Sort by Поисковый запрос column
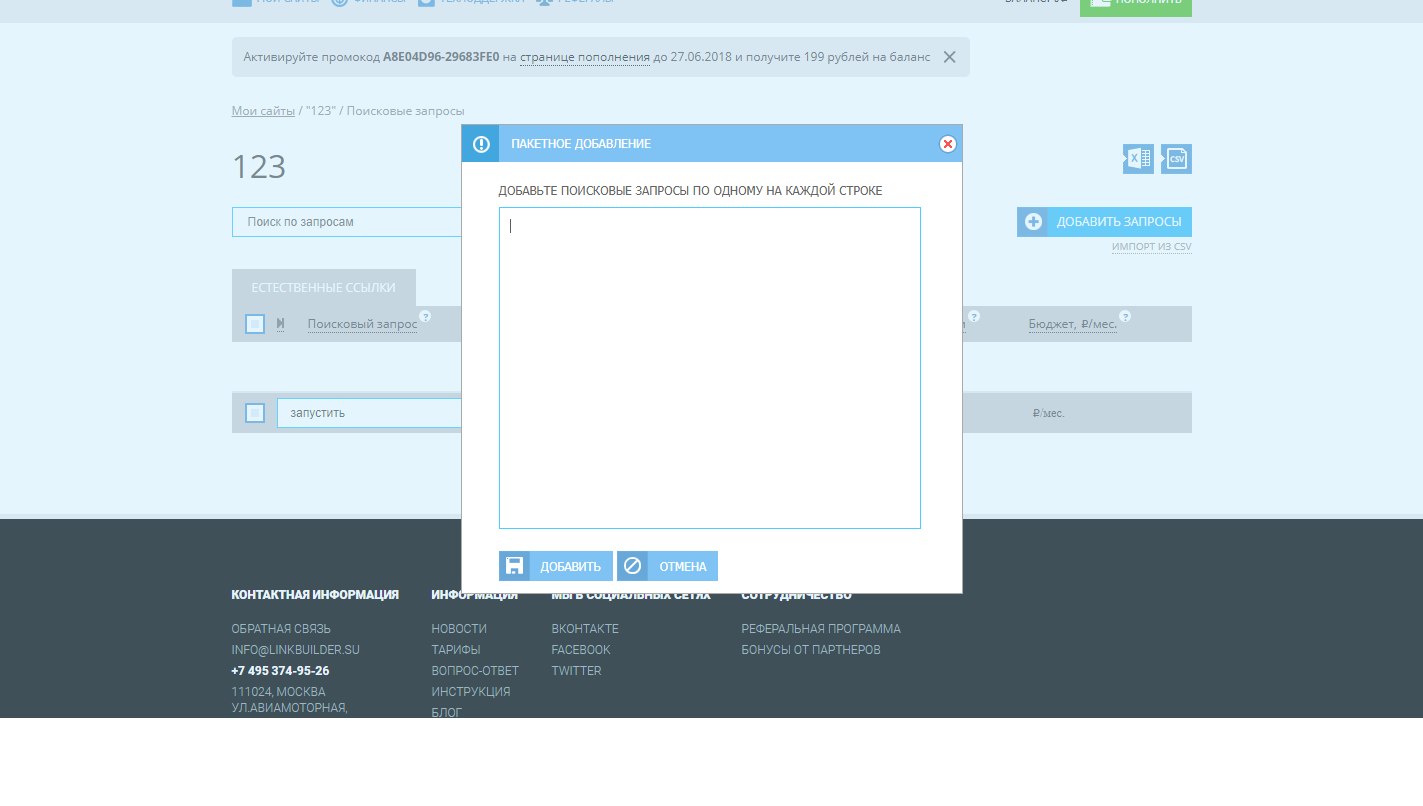This screenshot has width=1423, height=806. [362, 324]
